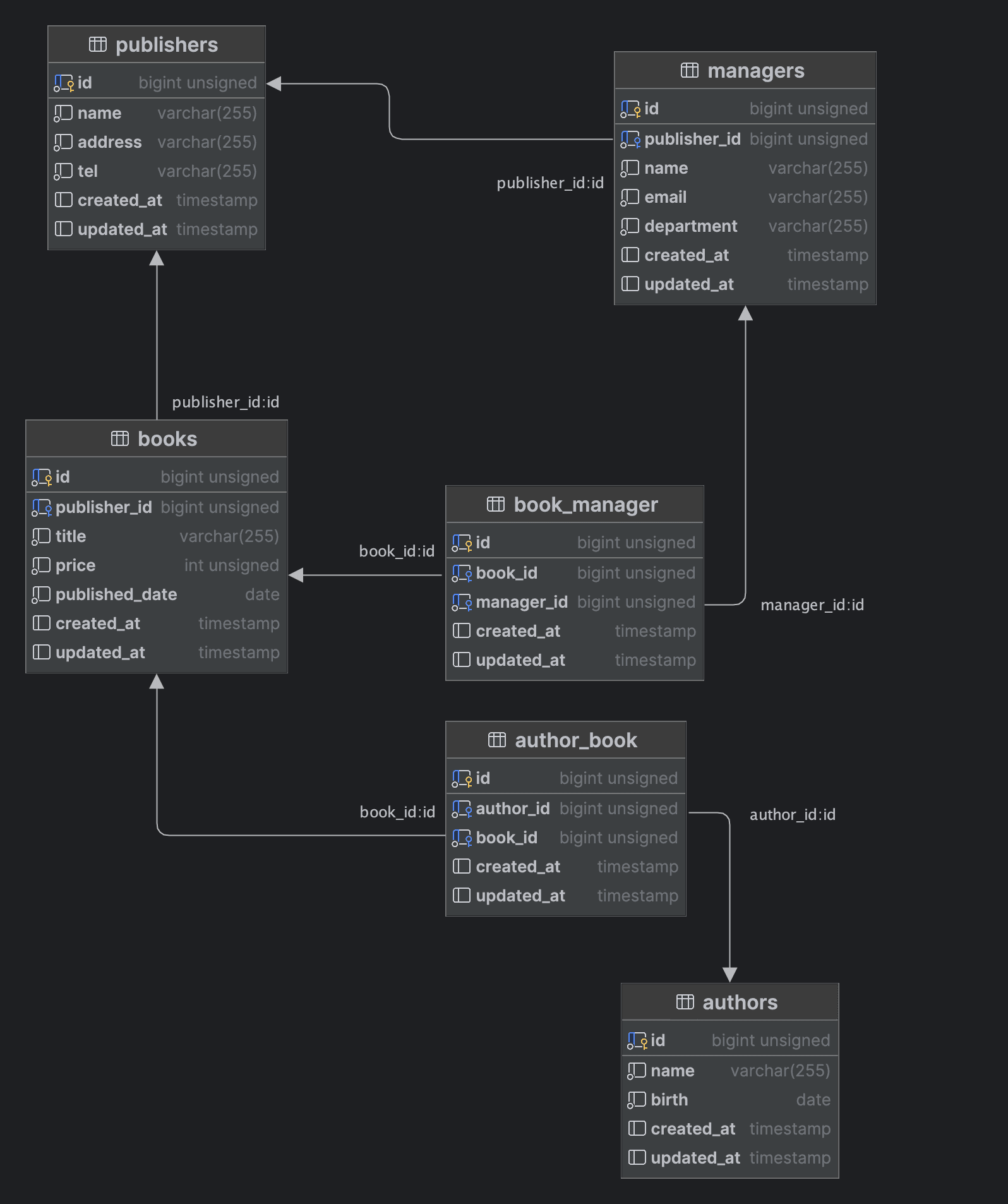Click the author_book table header icon
The width and height of the screenshot is (1008, 1204).
tap(497, 740)
